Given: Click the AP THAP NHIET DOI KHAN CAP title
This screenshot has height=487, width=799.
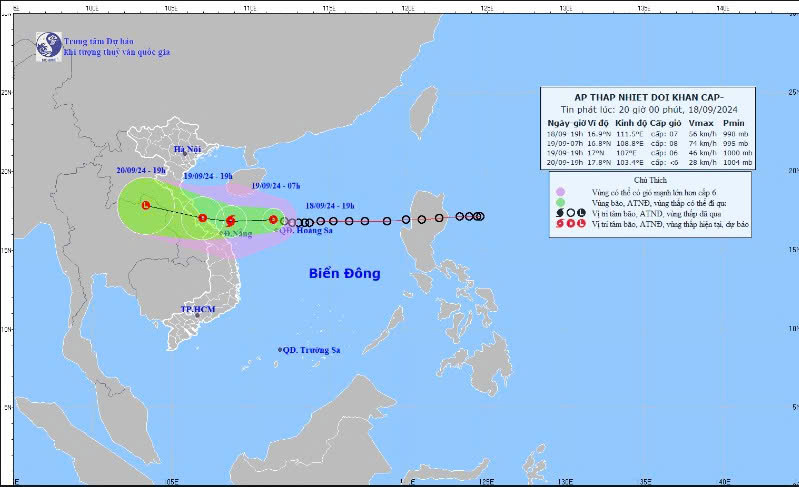Looking at the screenshot, I should coord(649,96).
